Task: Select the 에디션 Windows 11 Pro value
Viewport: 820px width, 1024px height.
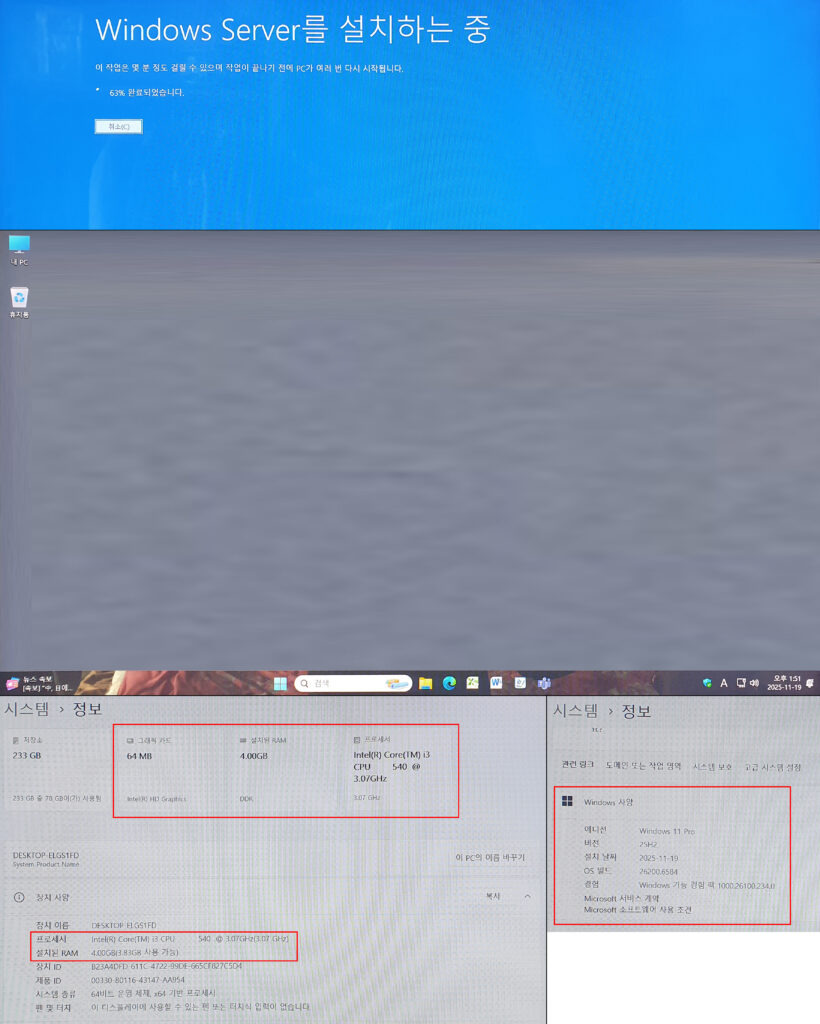Action: click(667, 831)
